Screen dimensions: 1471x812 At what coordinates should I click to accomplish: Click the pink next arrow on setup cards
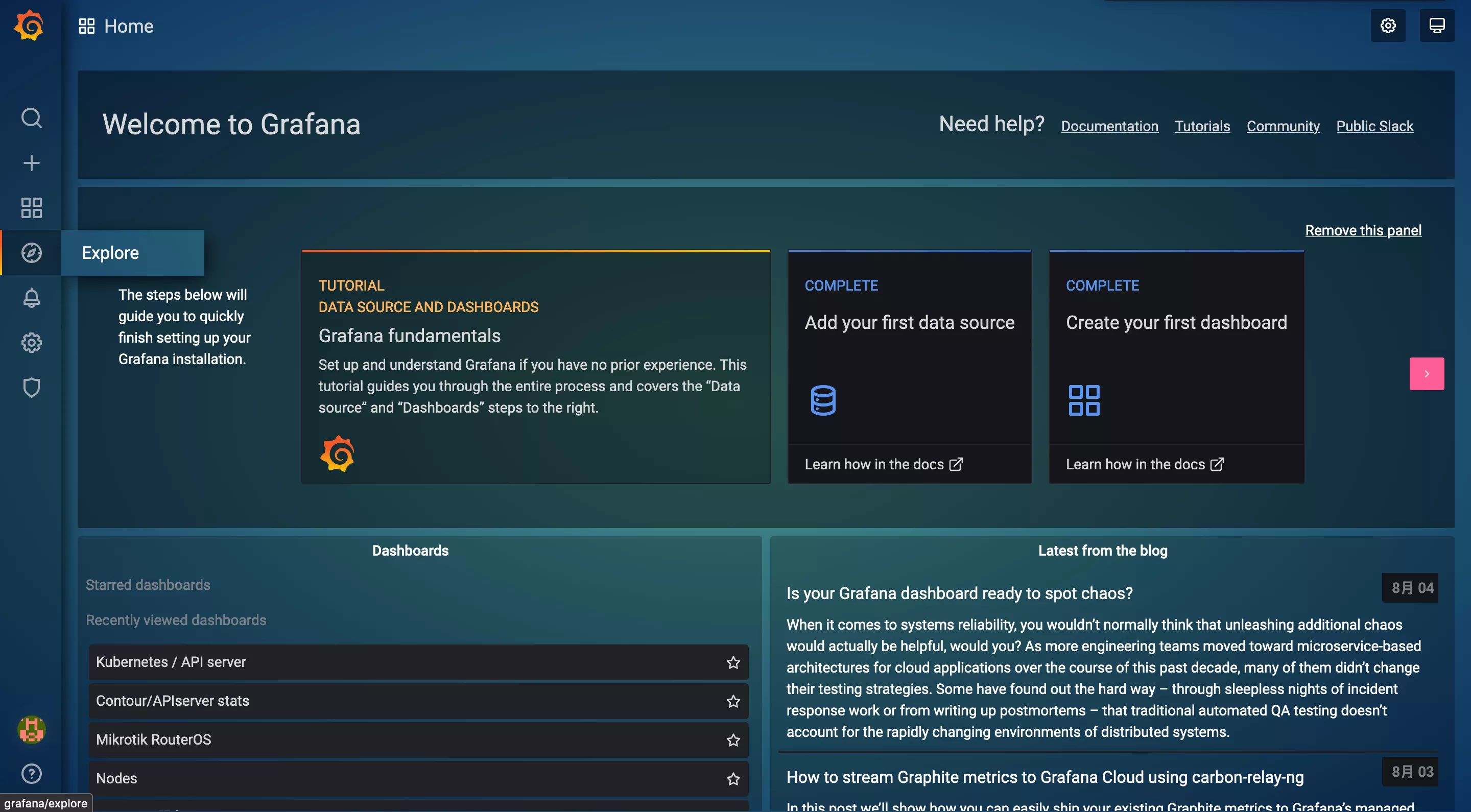pos(1426,374)
